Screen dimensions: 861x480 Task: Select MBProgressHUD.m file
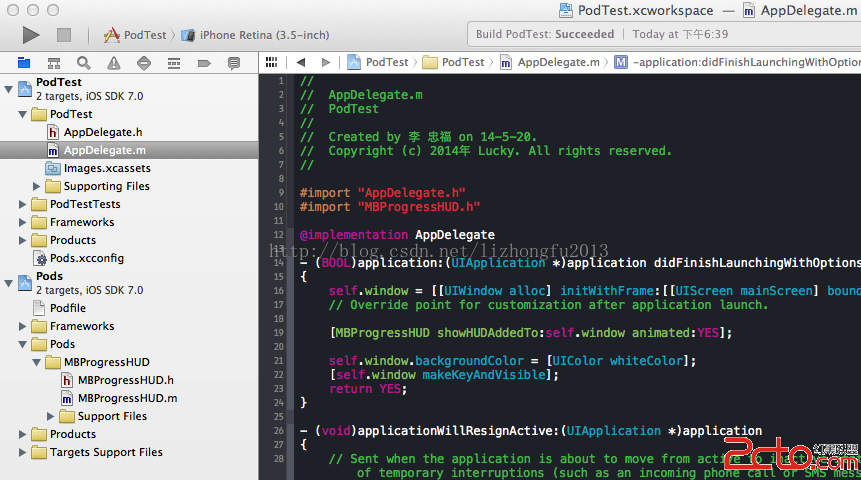click(127, 398)
